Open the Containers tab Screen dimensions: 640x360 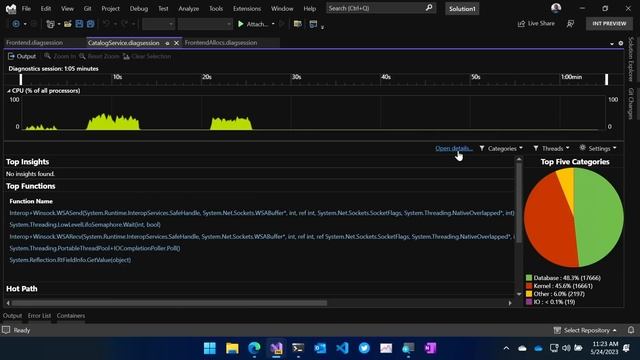click(x=71, y=316)
